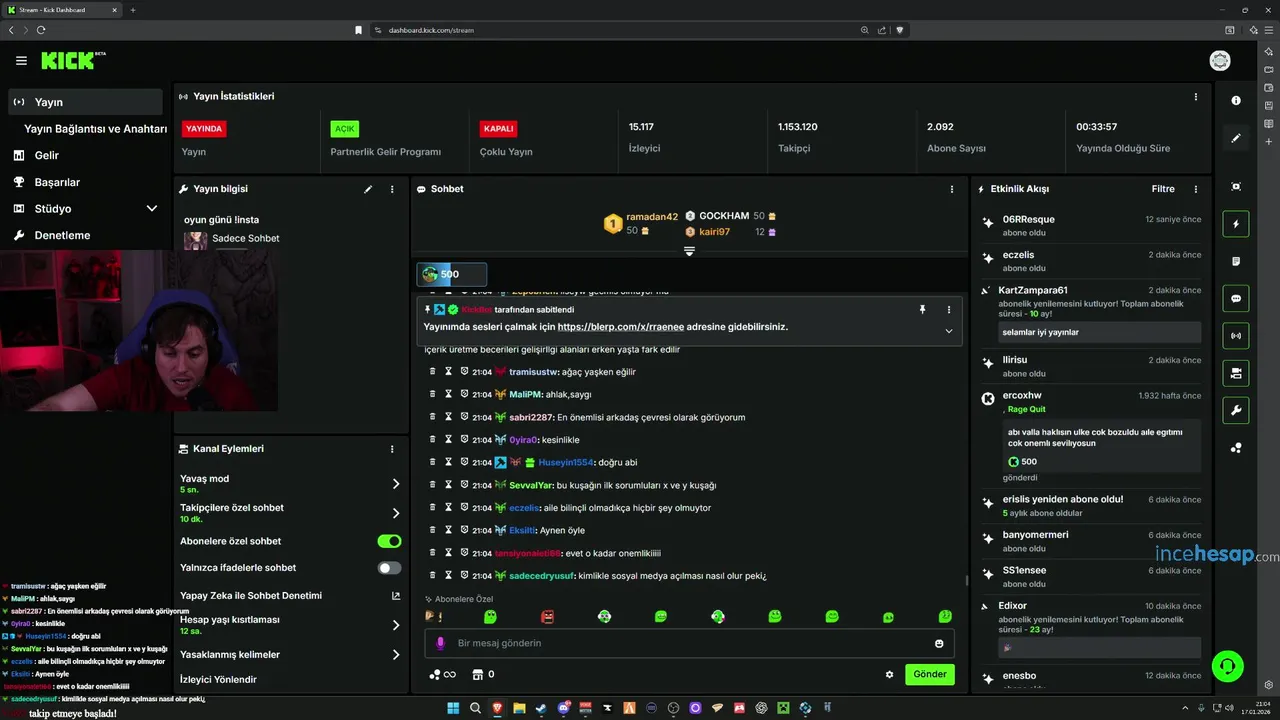Open Yayın Bağlantısı ve Anahtarı page
The width and height of the screenshot is (1280, 720).
(x=95, y=129)
